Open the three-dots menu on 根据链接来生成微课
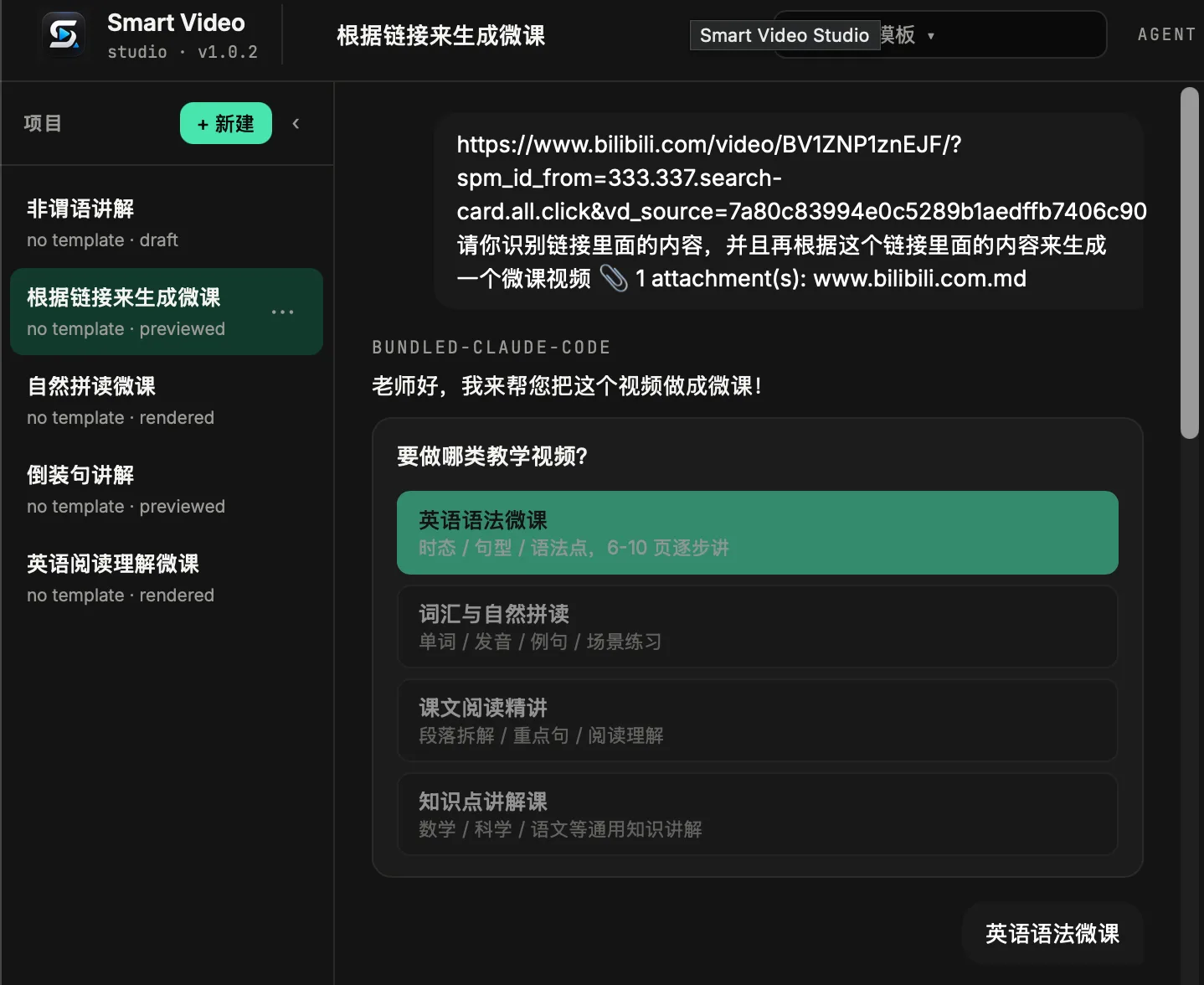The height and width of the screenshot is (985, 1204). pos(282,312)
